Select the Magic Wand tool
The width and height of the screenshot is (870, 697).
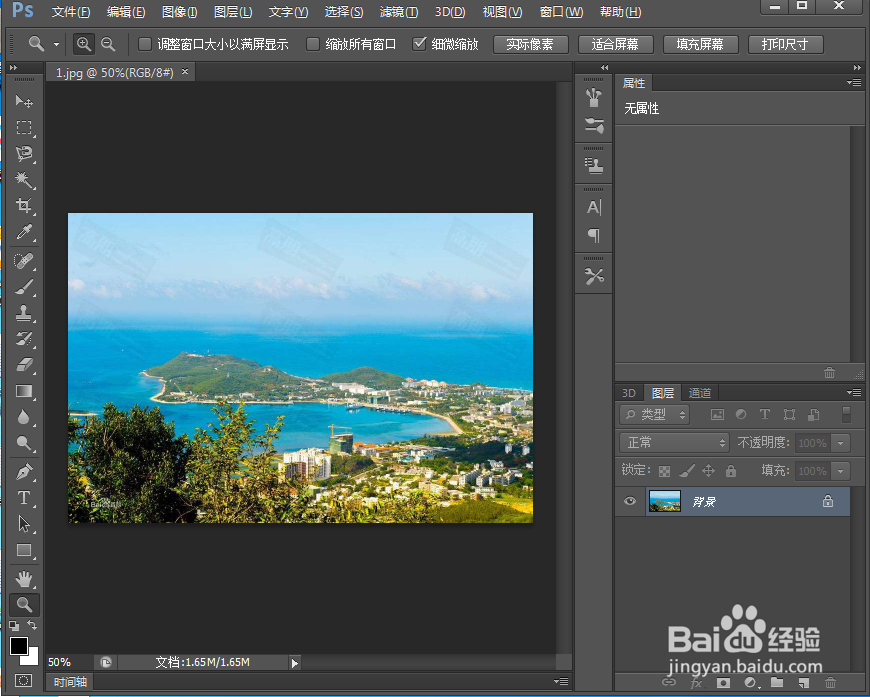(x=24, y=180)
